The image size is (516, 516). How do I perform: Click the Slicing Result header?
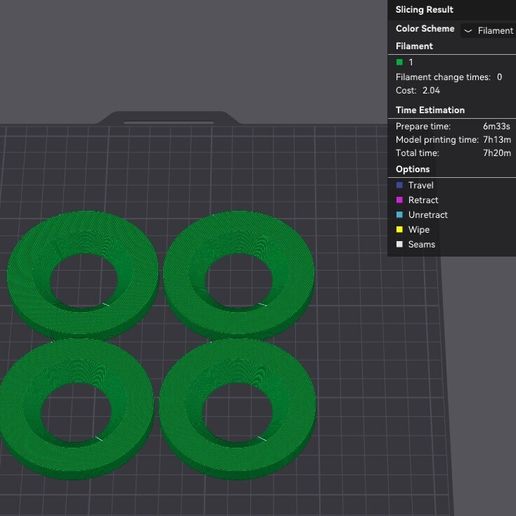pos(424,10)
